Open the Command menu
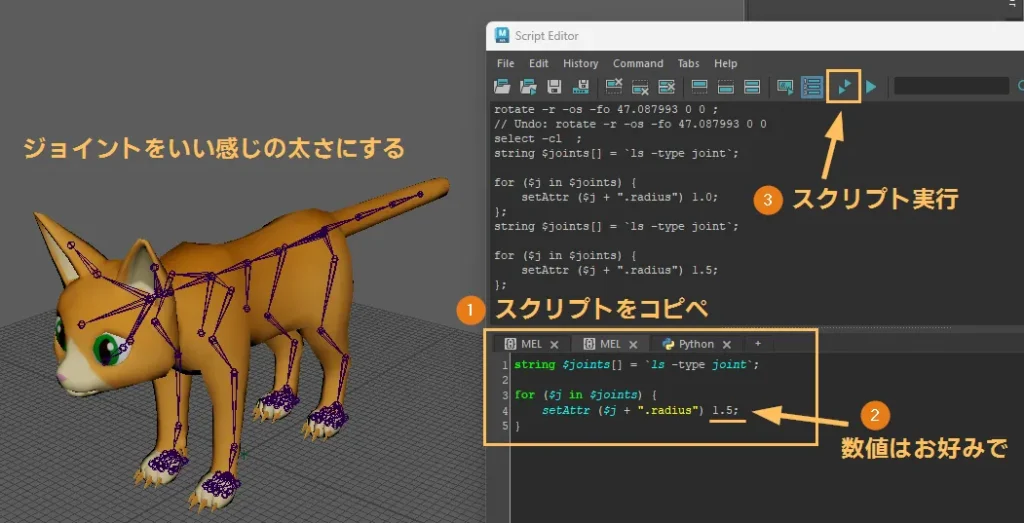The width and height of the screenshot is (1024, 523). 638,63
